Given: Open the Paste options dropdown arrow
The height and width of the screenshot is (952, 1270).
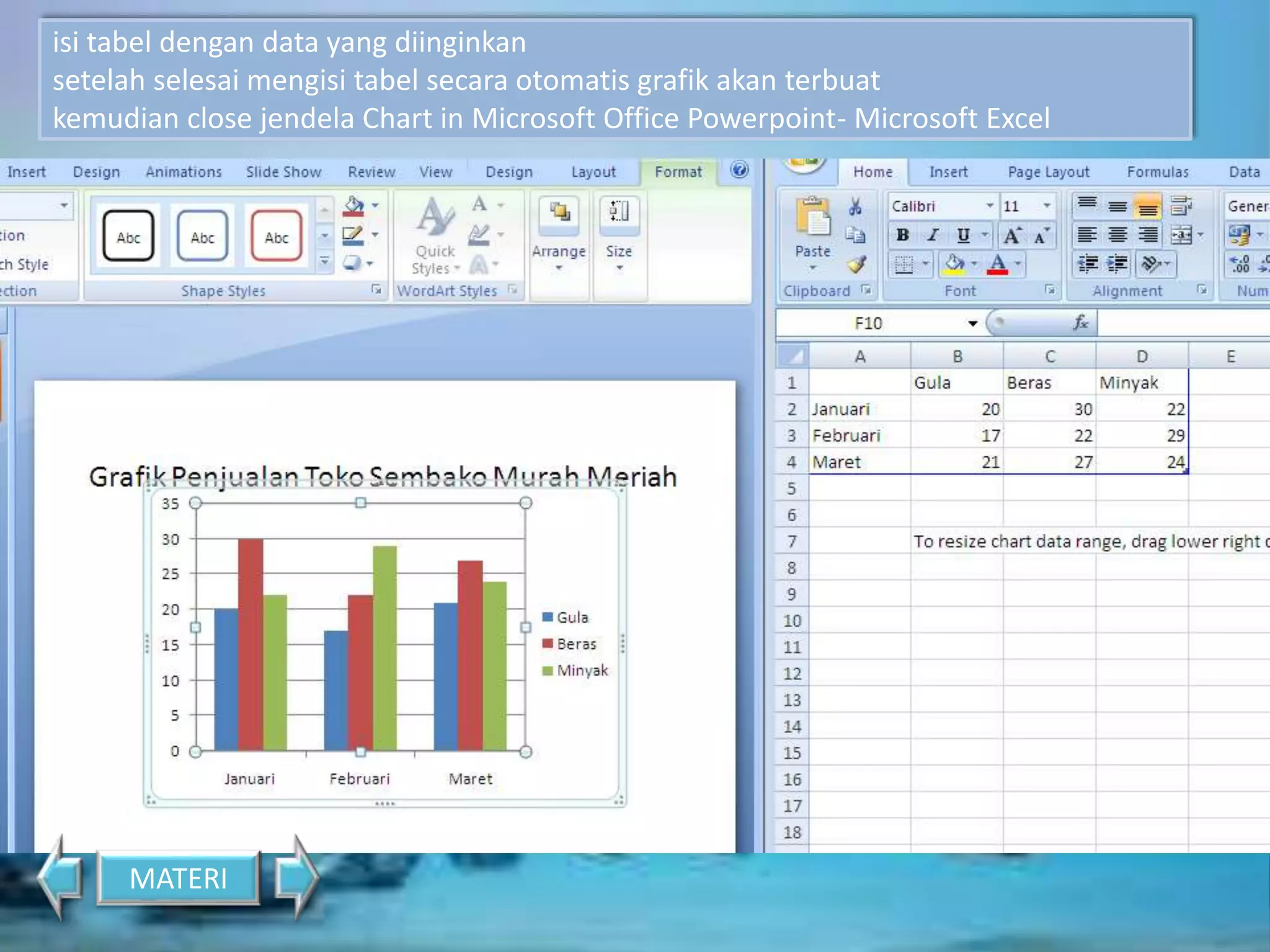Looking at the screenshot, I should coord(812,268).
